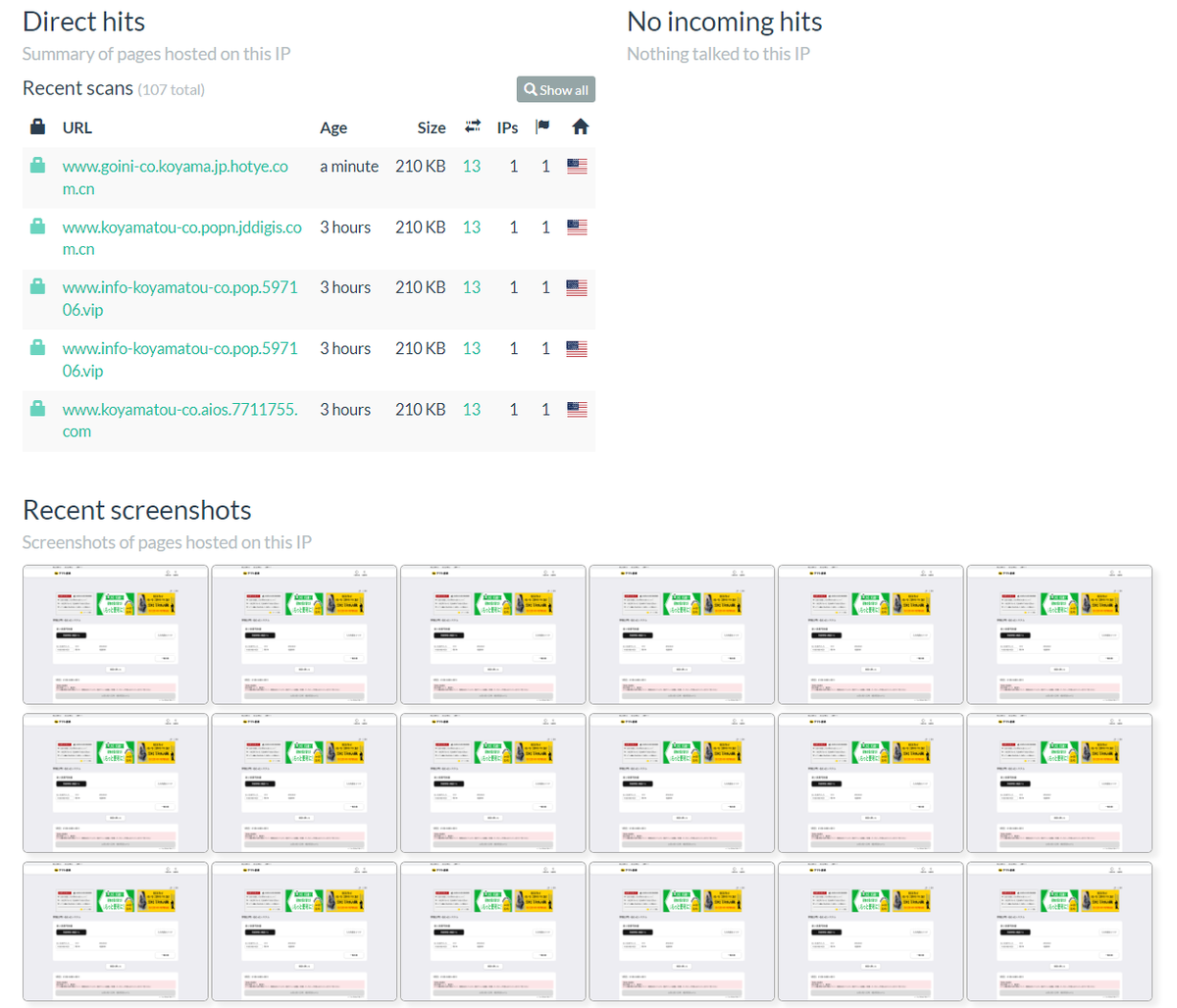The image size is (1177, 1008).
Task: Click the Show all button
Action: pyautogui.click(x=556, y=89)
